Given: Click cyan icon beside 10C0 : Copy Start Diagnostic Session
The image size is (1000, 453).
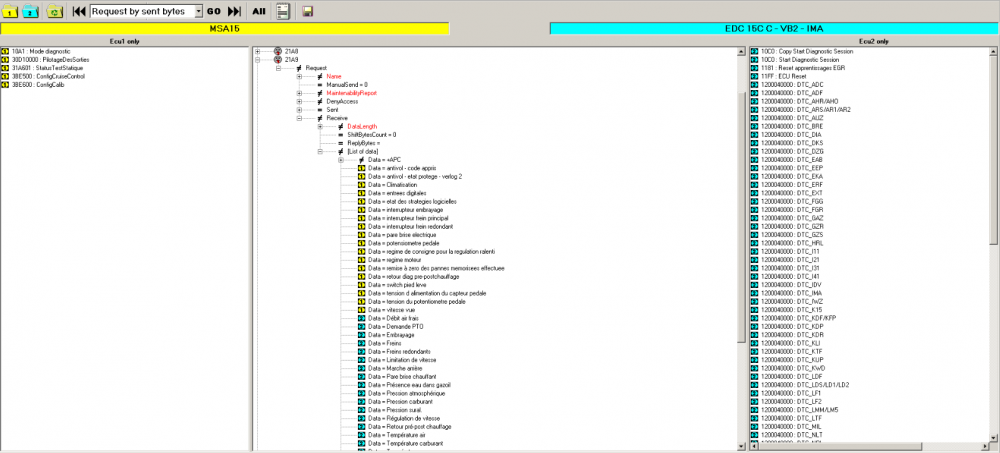Looking at the screenshot, I should 754,51.
